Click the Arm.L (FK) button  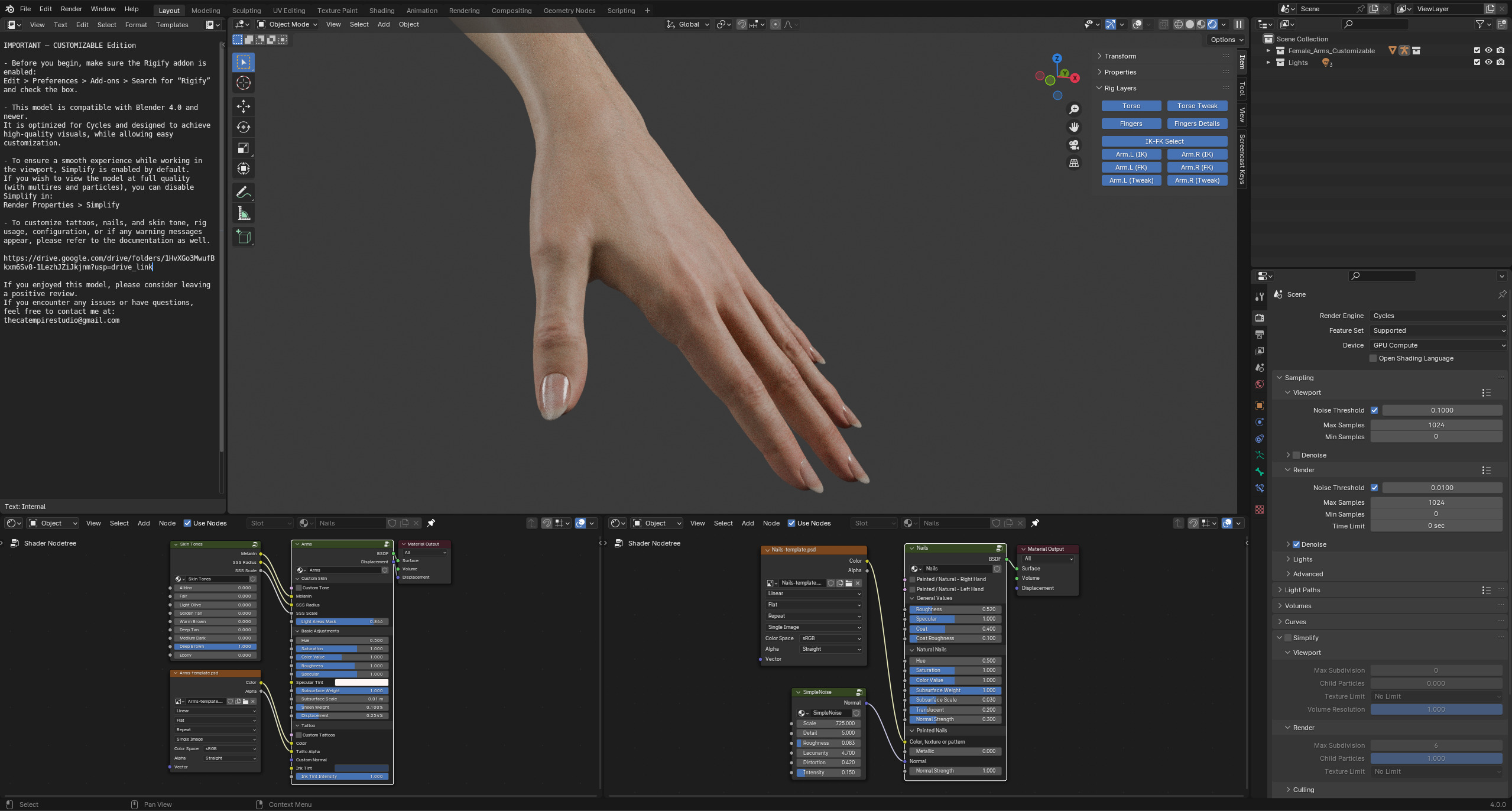[1131, 167]
